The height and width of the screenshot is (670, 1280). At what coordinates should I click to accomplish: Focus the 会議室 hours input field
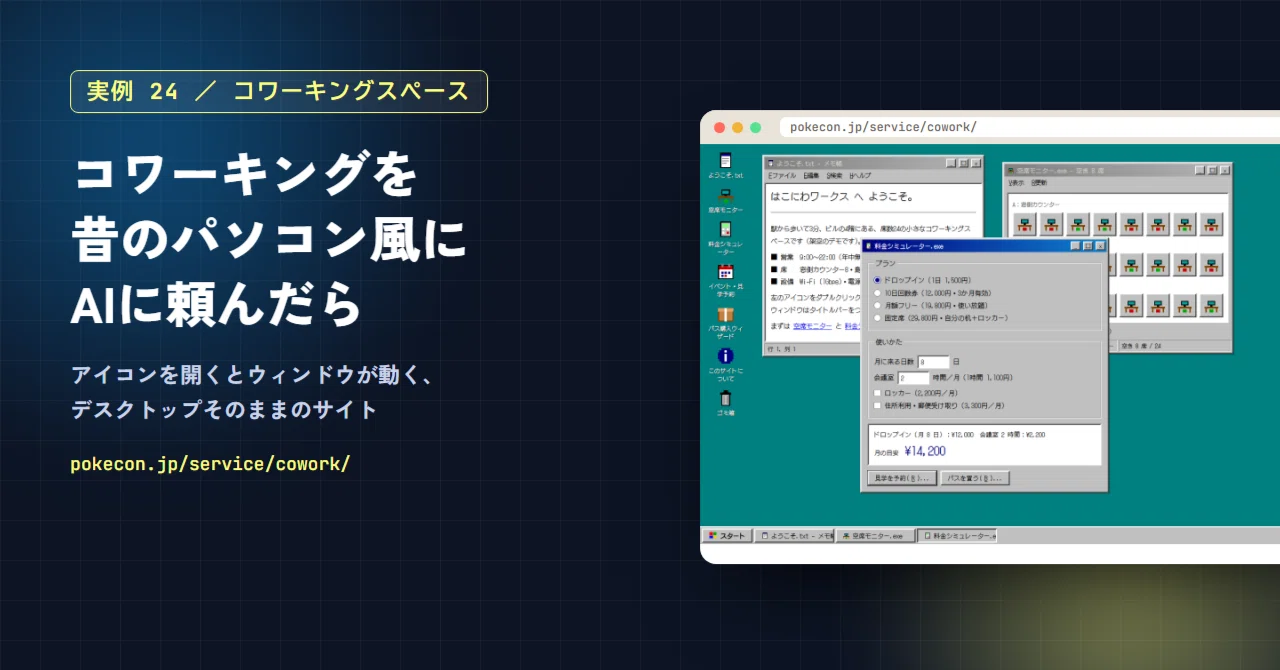coord(914,379)
